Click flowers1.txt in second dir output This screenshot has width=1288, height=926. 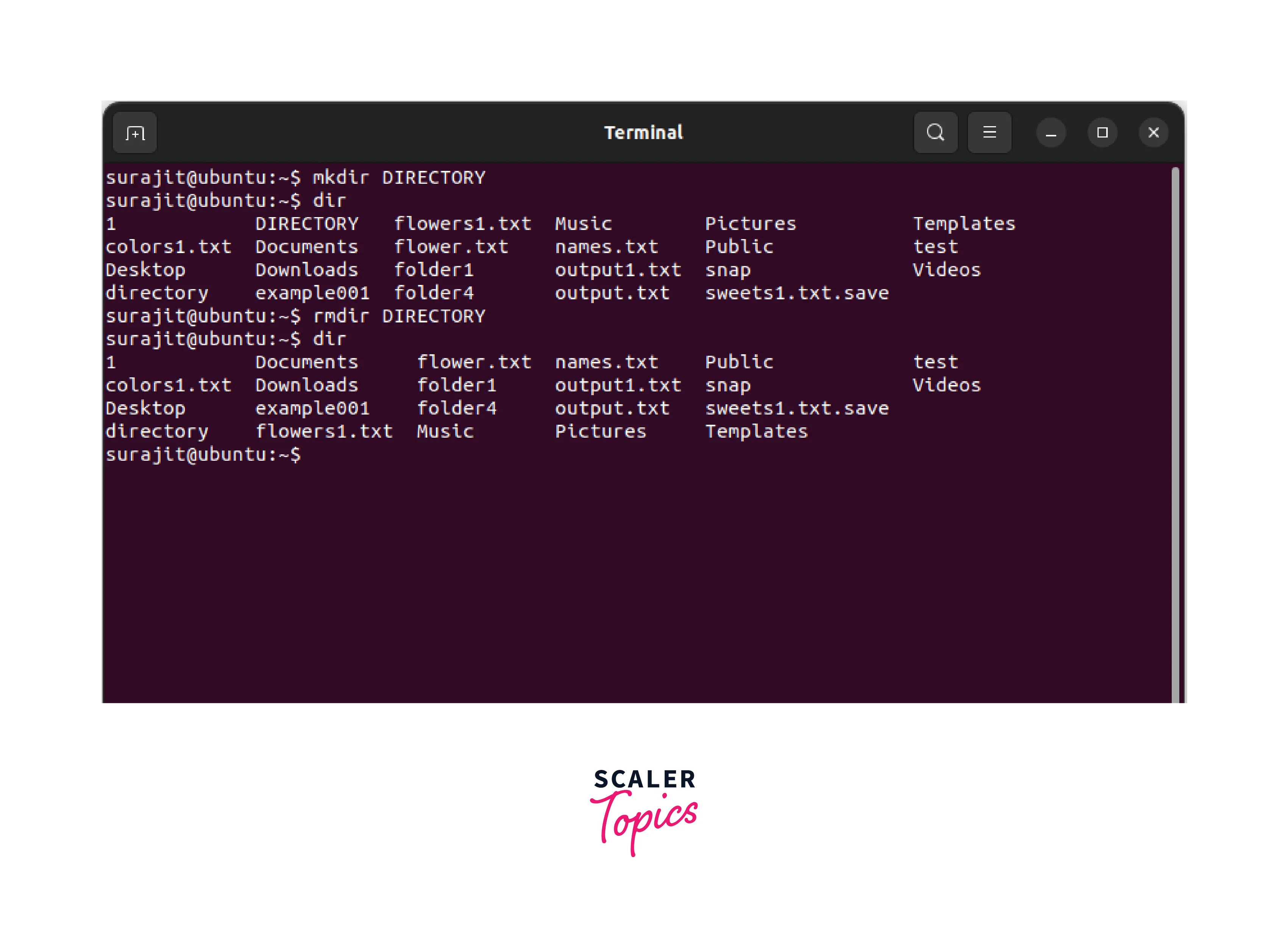pyautogui.click(x=324, y=431)
